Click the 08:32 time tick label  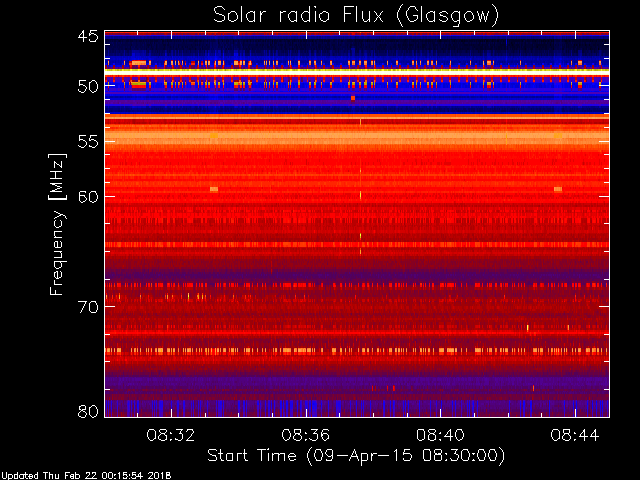(x=171, y=435)
